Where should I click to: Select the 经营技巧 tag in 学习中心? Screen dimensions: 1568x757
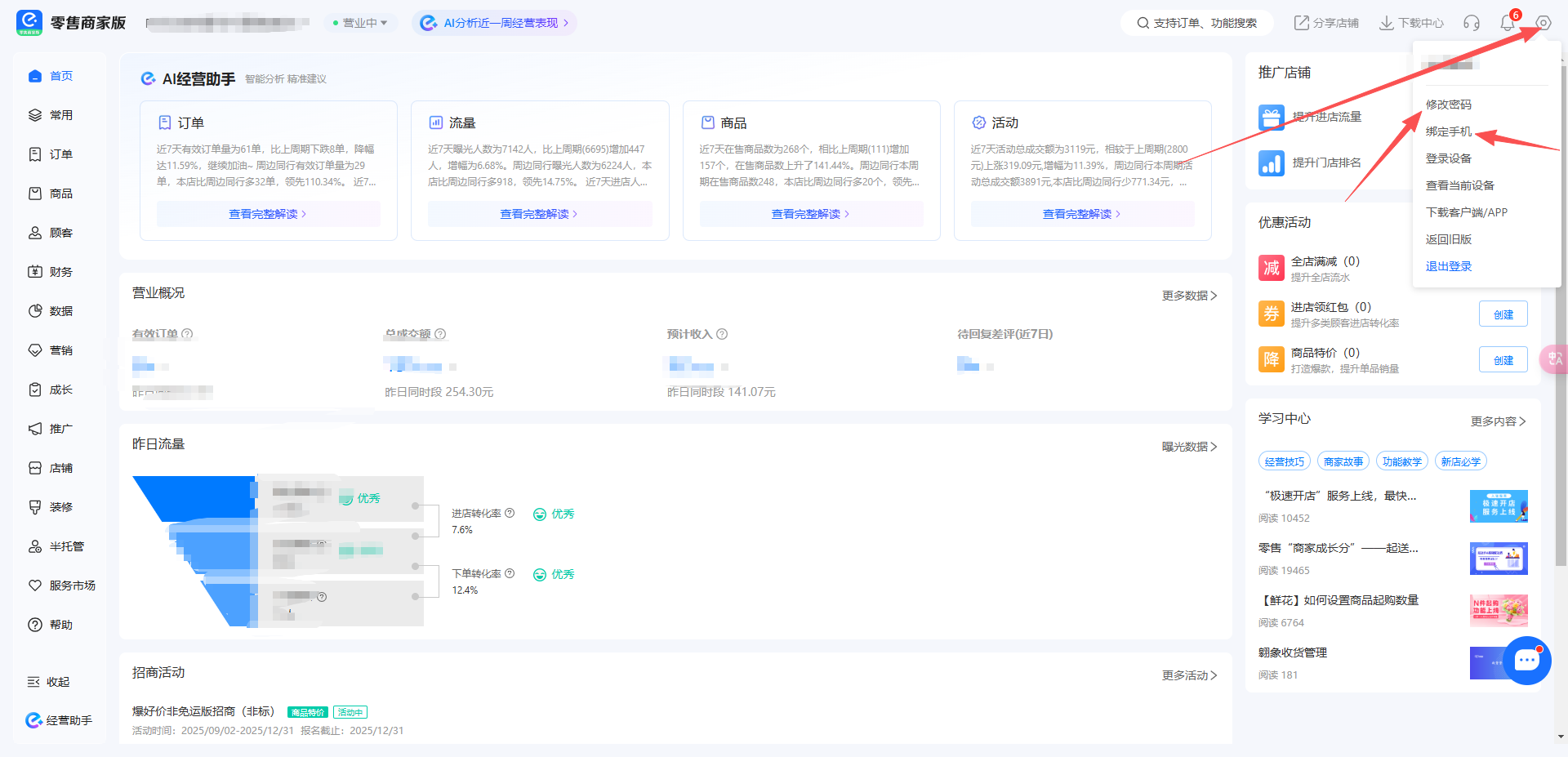(1284, 461)
